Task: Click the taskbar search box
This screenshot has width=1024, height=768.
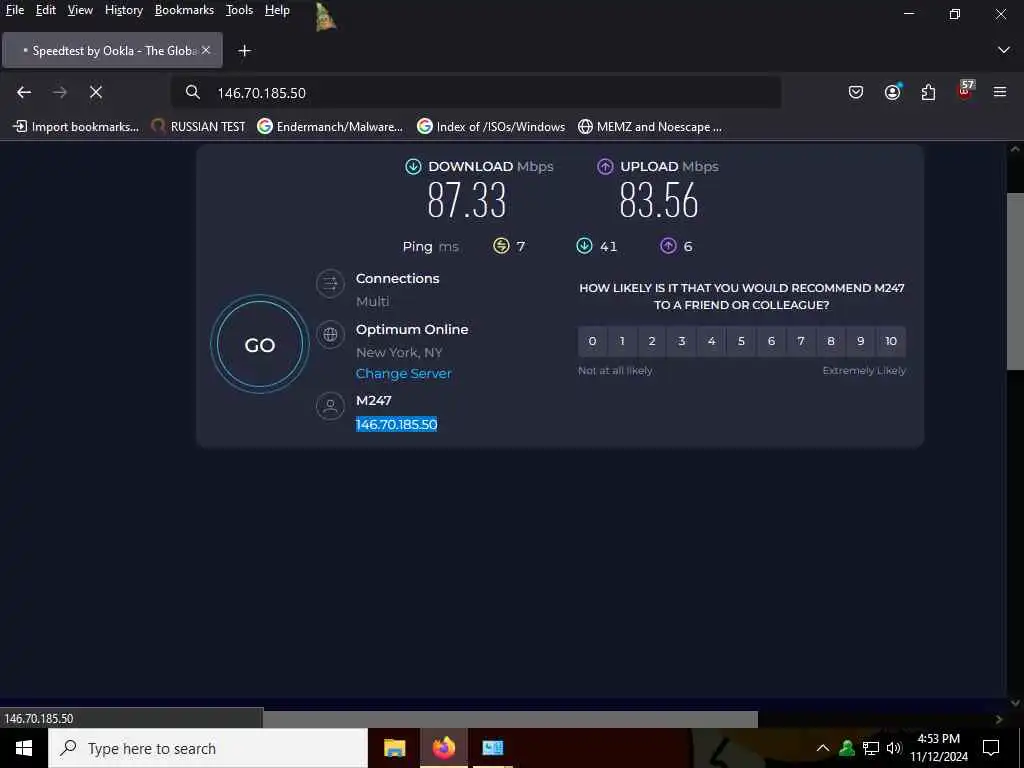Action: (x=208, y=748)
